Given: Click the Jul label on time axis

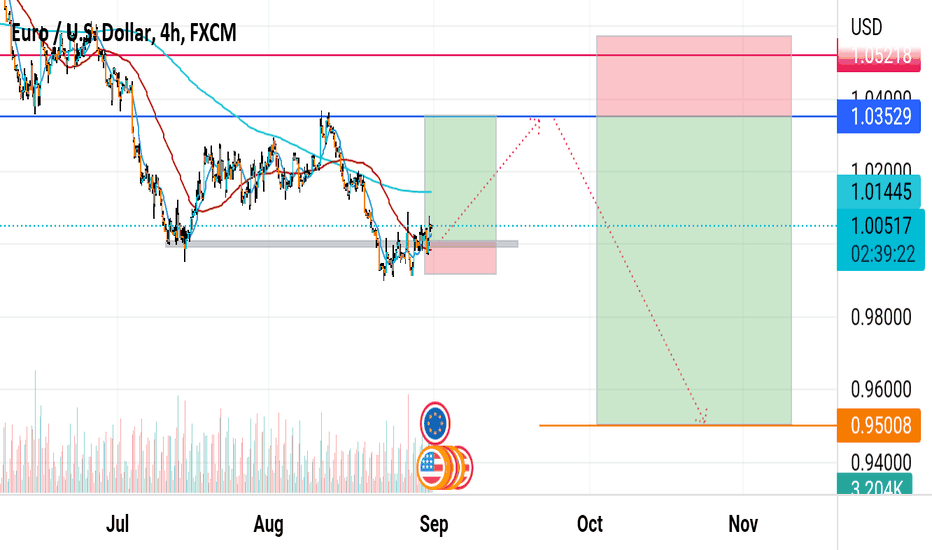Looking at the screenshot, I should [117, 524].
